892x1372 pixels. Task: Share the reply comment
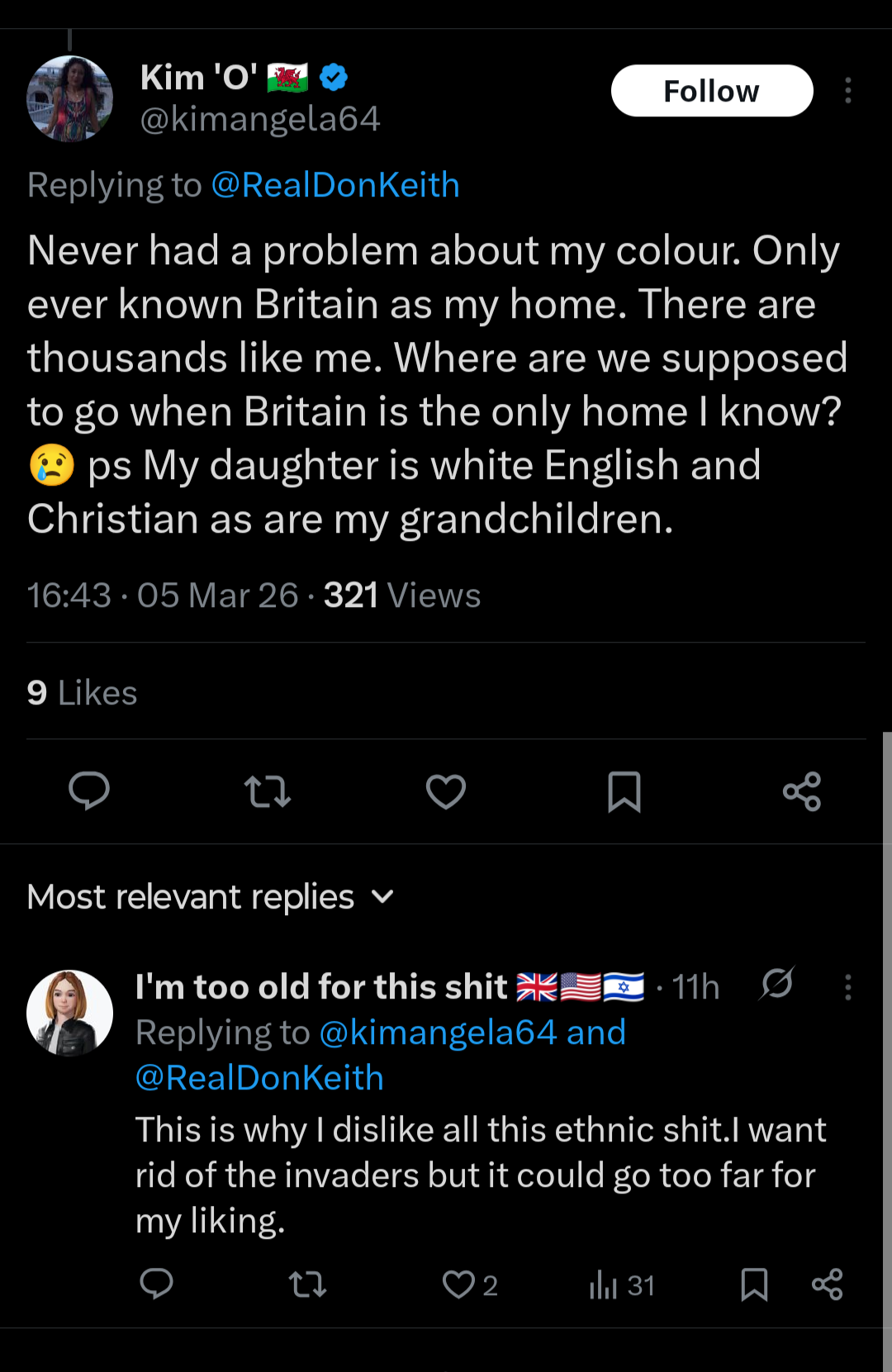(x=827, y=1284)
